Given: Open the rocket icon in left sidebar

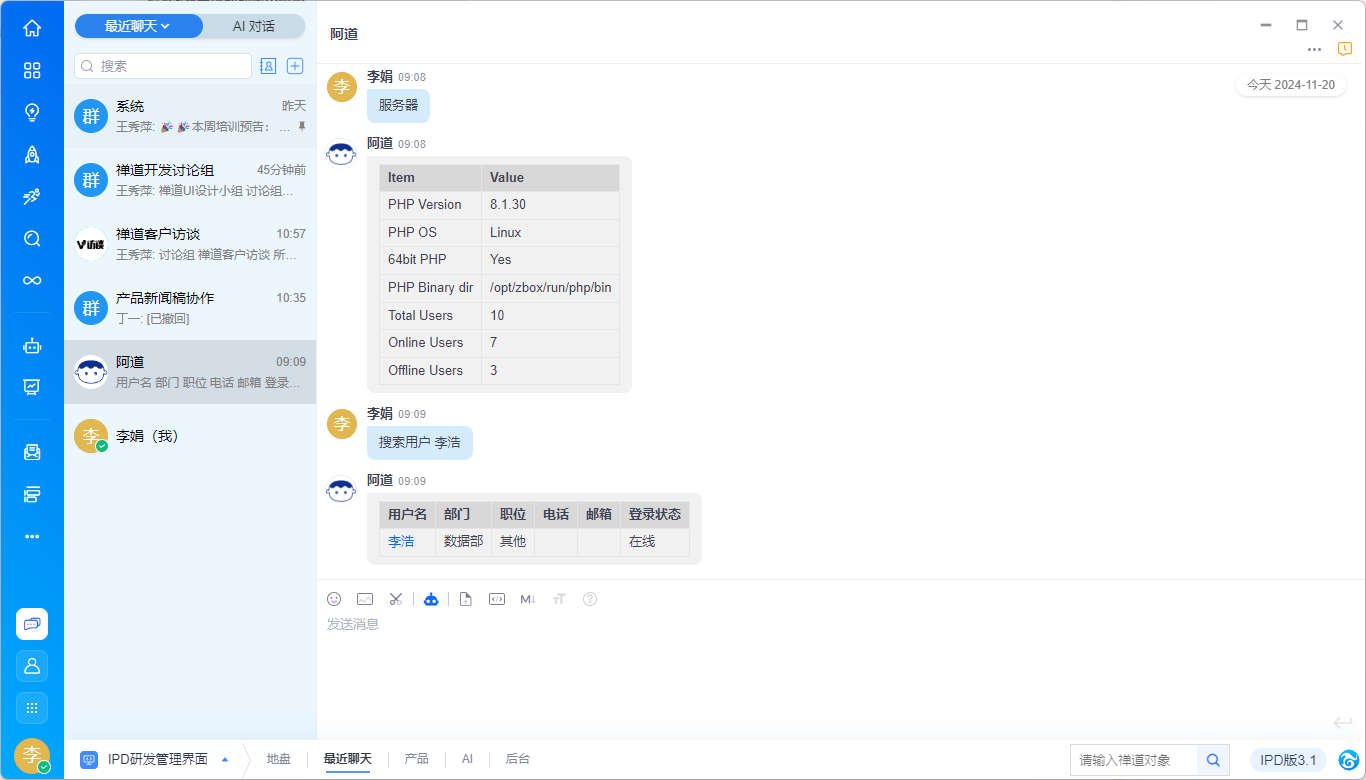Looking at the screenshot, I should click(32, 154).
